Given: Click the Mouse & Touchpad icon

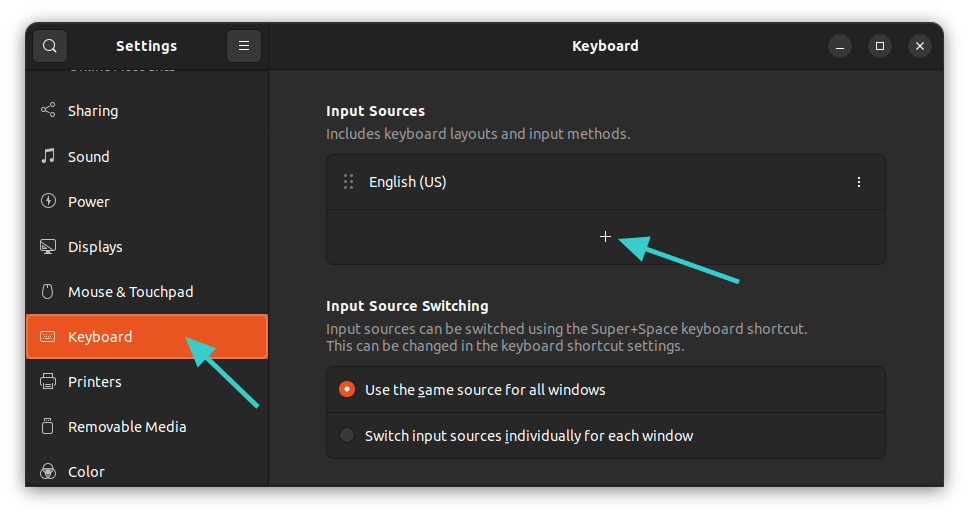Looking at the screenshot, I should click(47, 292).
